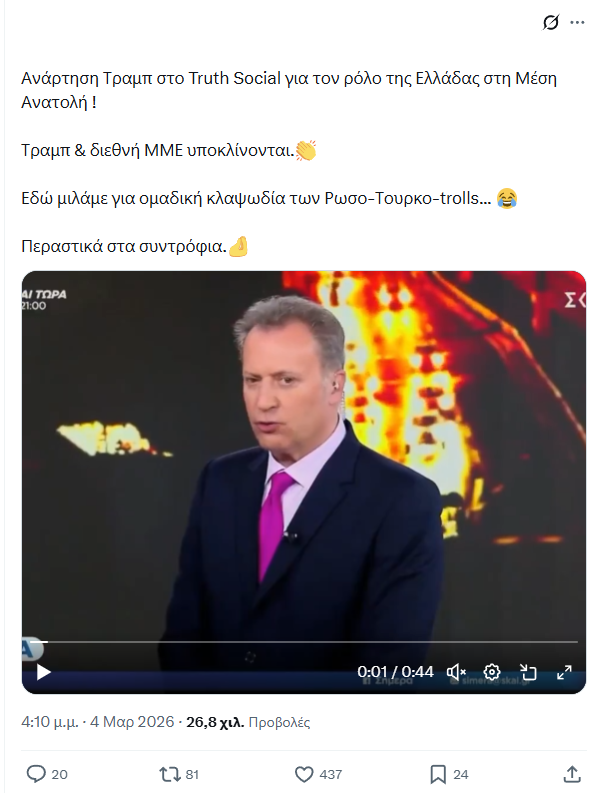Click the 20 replies count
The height and width of the screenshot is (793, 599).
[59, 774]
